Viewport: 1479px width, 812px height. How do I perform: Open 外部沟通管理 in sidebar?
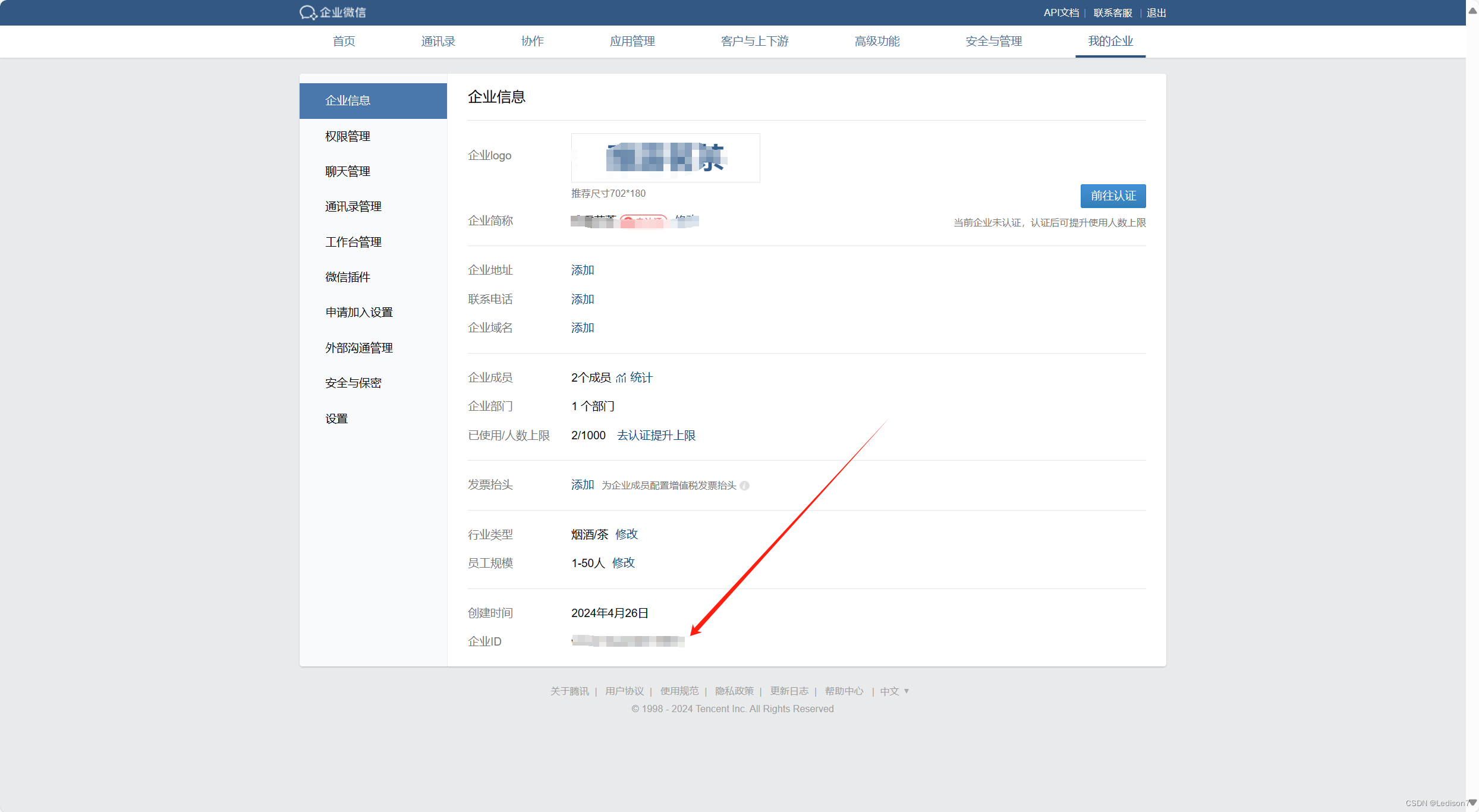tap(373, 348)
